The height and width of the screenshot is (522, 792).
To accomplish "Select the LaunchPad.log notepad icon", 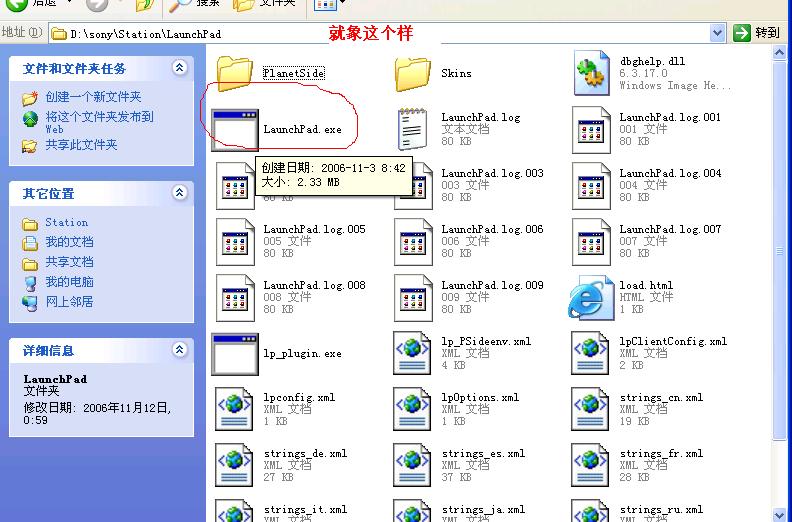I will click(x=412, y=129).
